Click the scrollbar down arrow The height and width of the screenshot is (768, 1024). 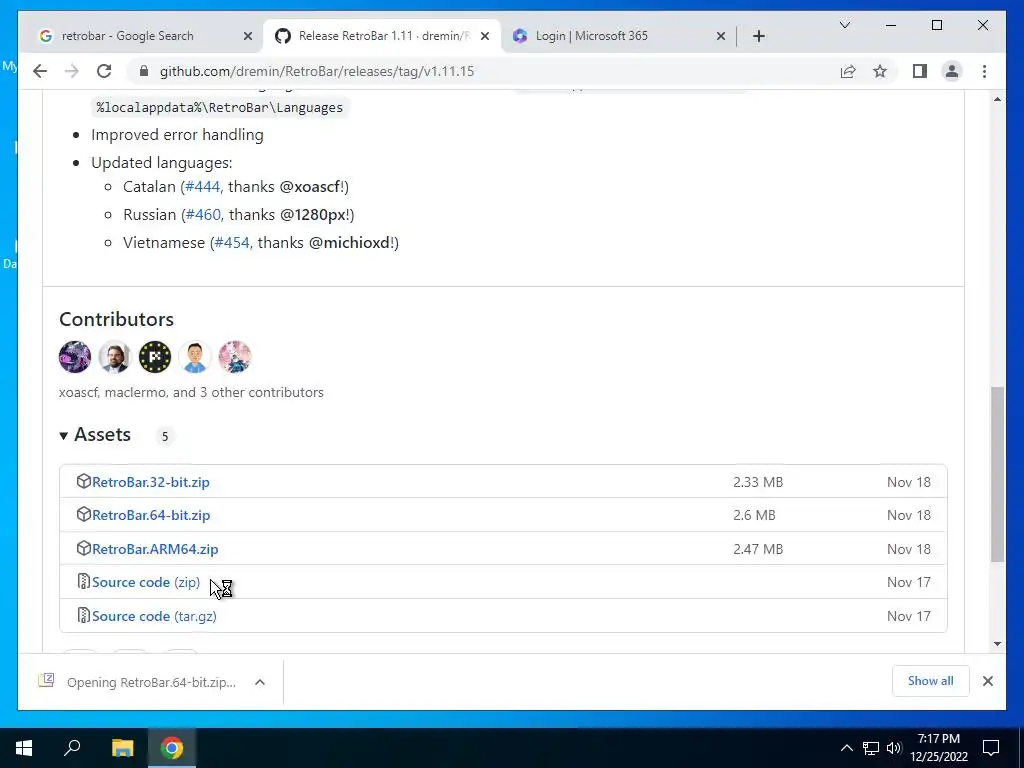[997, 644]
